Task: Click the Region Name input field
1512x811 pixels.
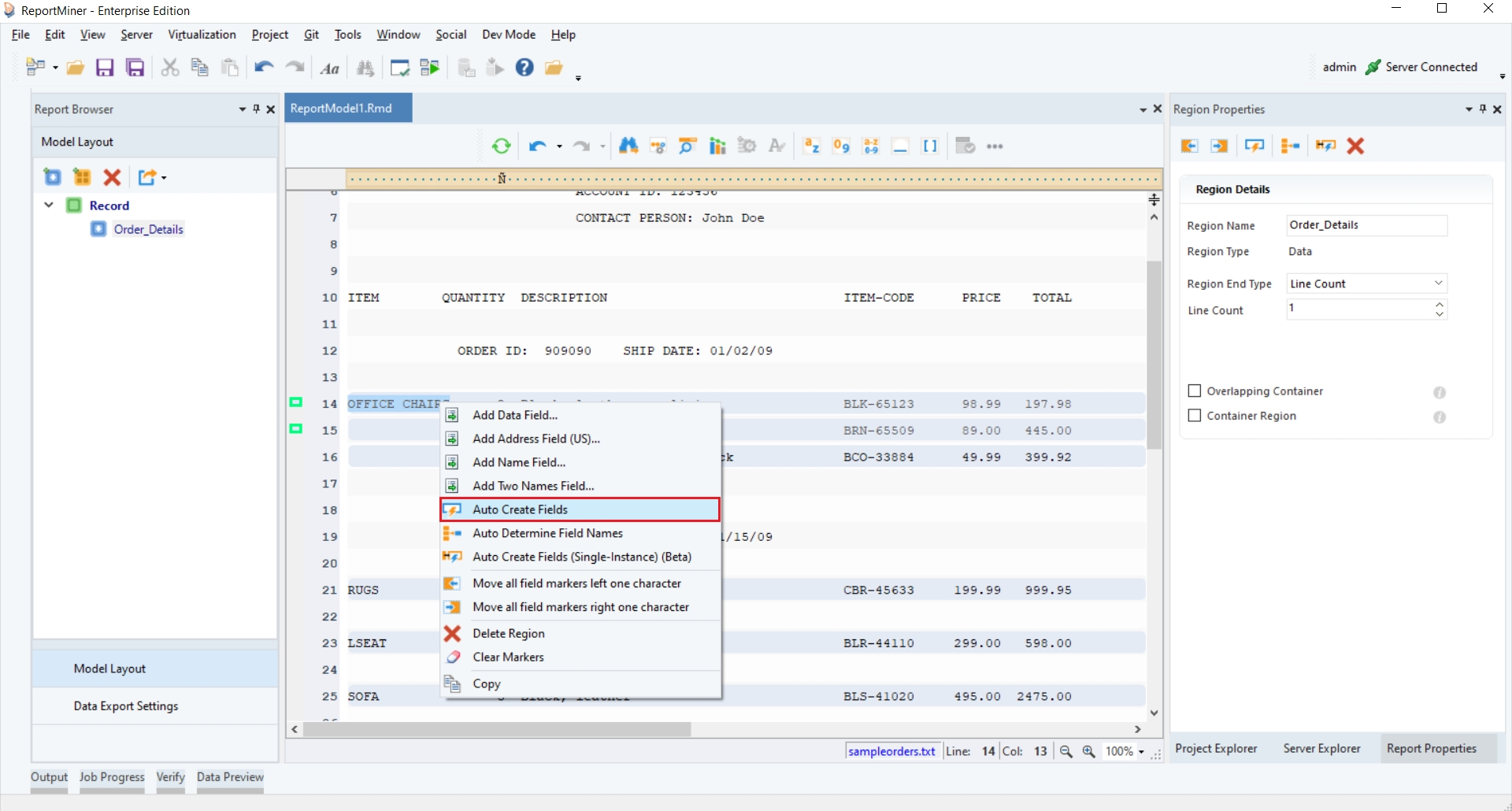Action: point(1366,225)
